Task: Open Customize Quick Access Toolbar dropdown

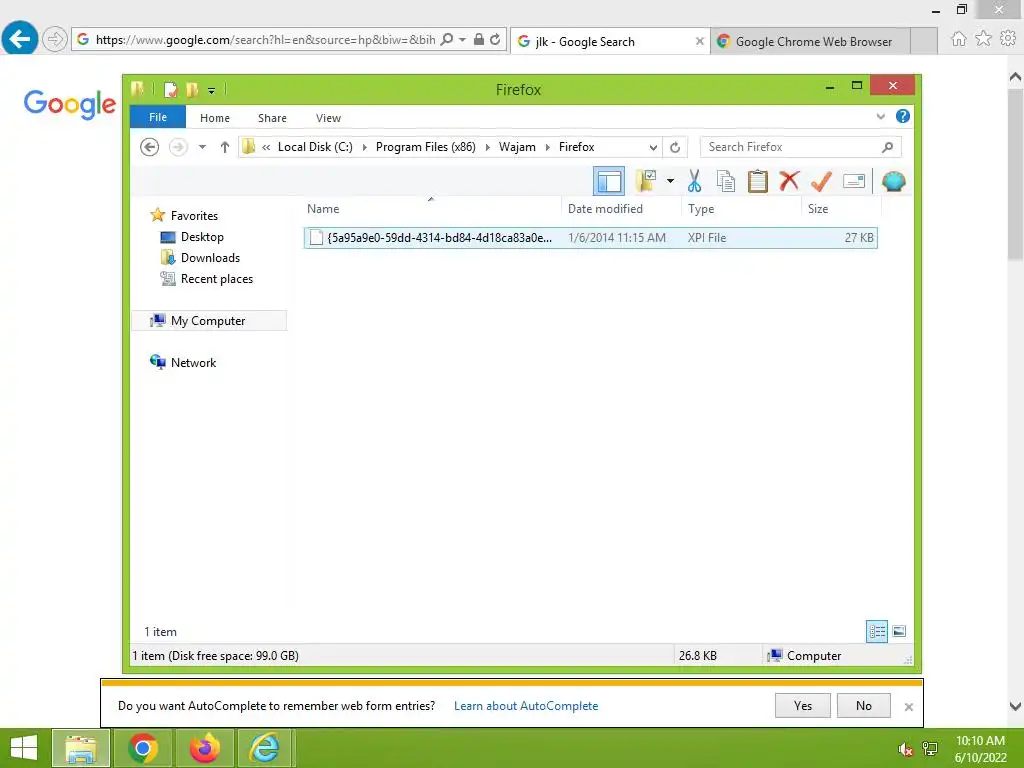Action: (212, 91)
